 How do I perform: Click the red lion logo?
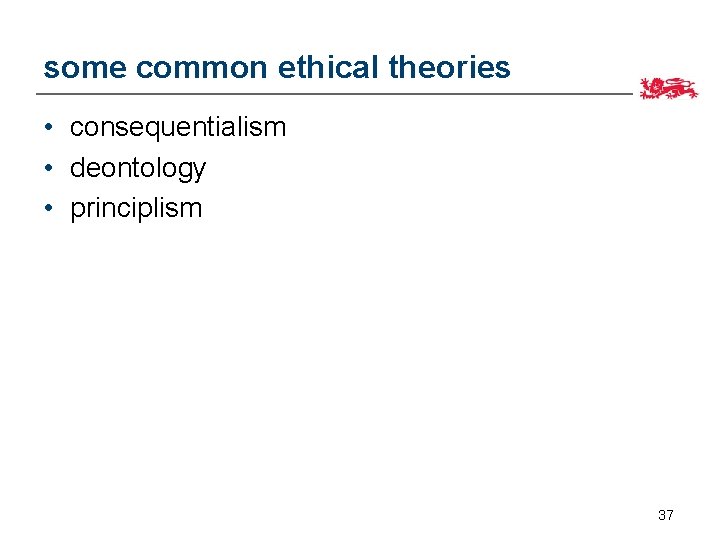(x=668, y=88)
